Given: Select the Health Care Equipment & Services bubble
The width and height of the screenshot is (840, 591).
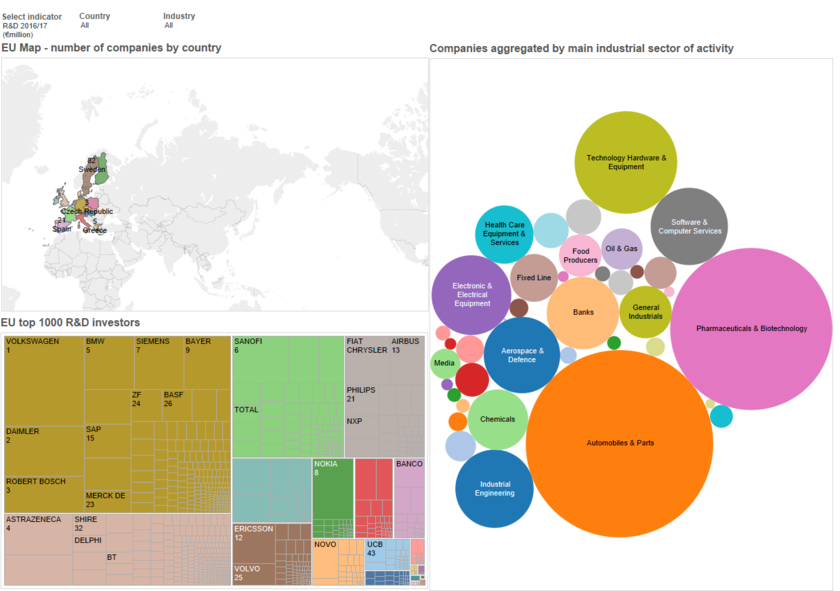Looking at the screenshot, I should (x=503, y=234).
